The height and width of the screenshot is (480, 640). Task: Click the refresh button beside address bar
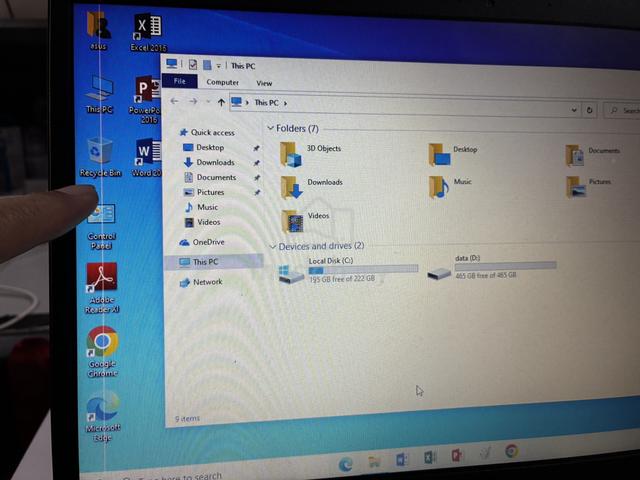click(589, 110)
